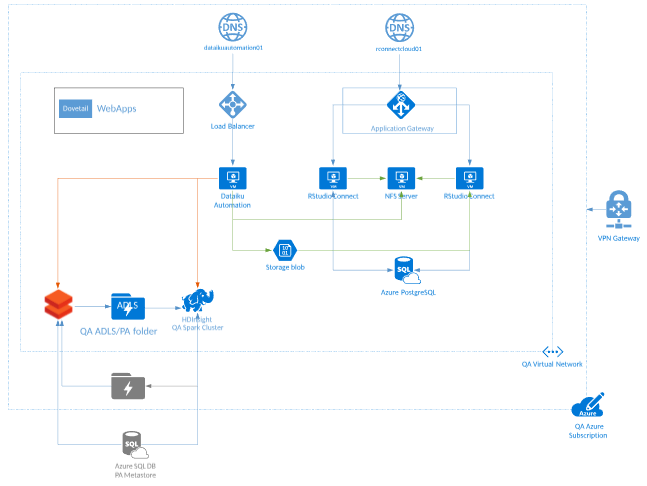The image size is (647, 486).
Task: Click the Azure SQL DB PA Metastore icon
Action: (x=131, y=445)
